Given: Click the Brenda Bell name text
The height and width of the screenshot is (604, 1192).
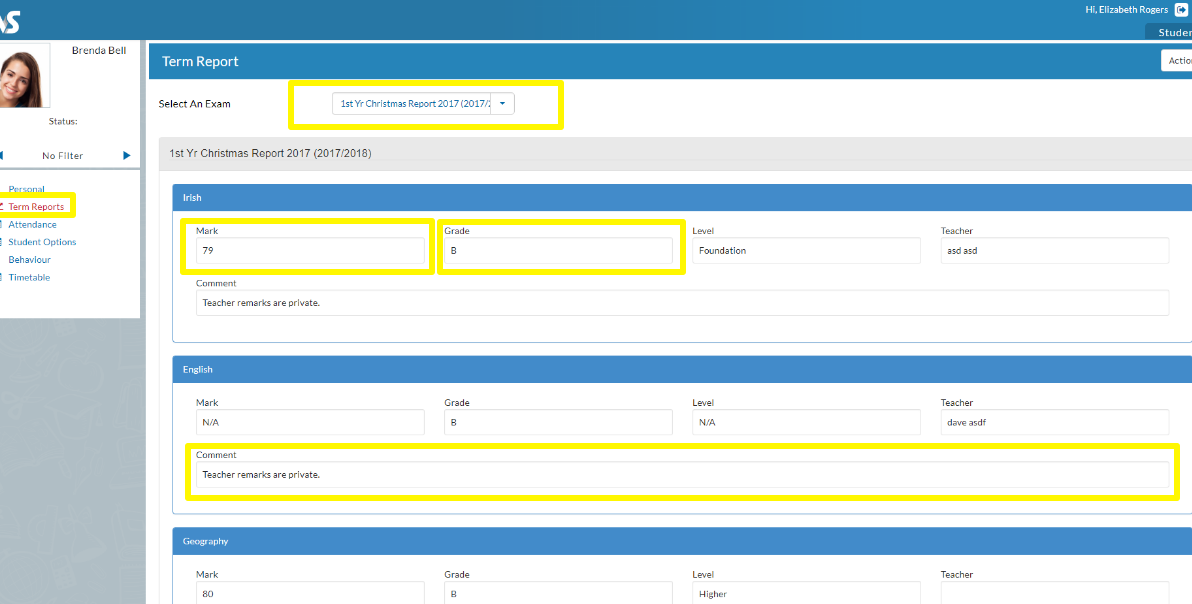Looking at the screenshot, I should [99, 50].
